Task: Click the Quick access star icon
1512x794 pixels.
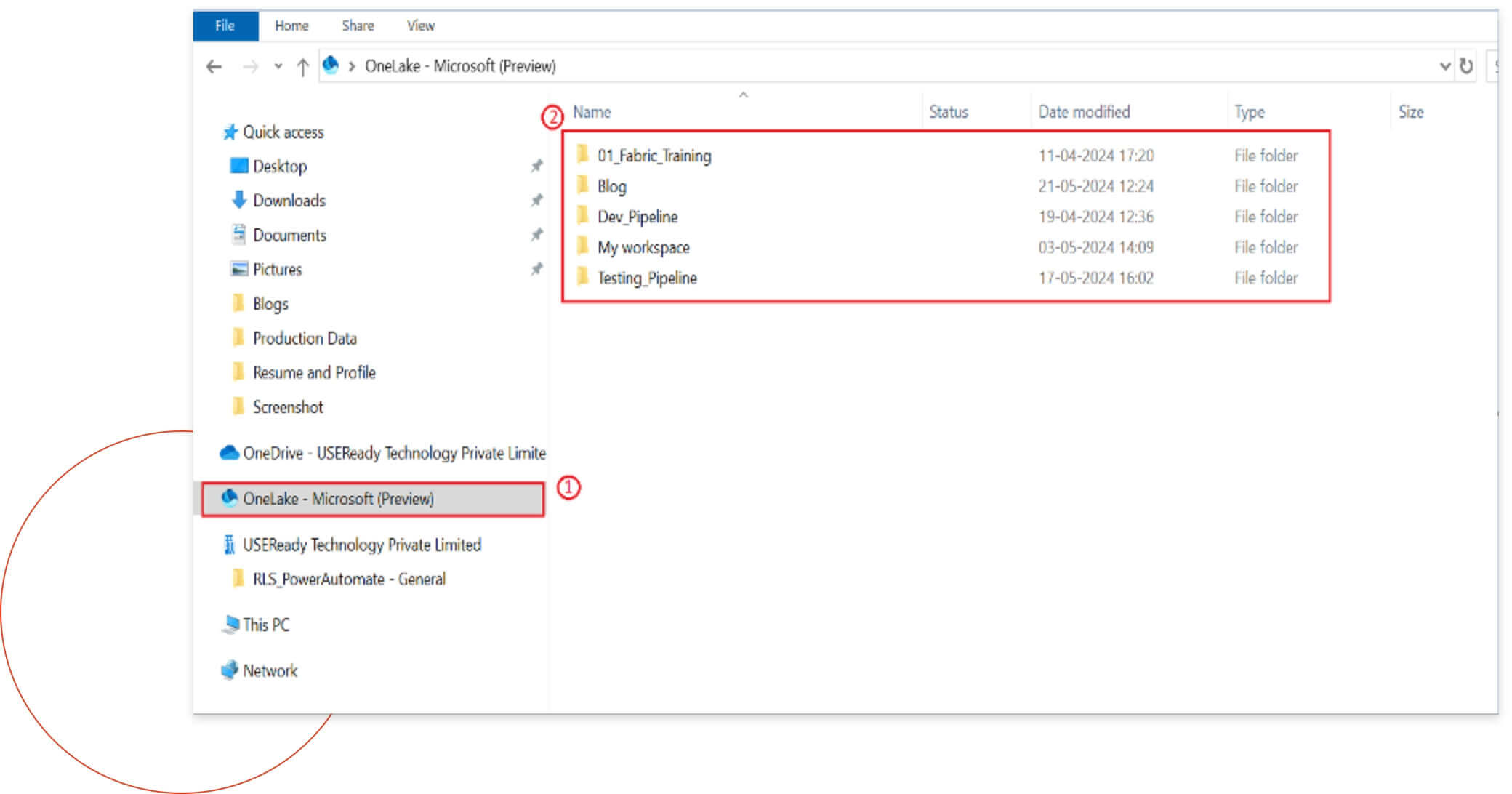Action: (230, 132)
